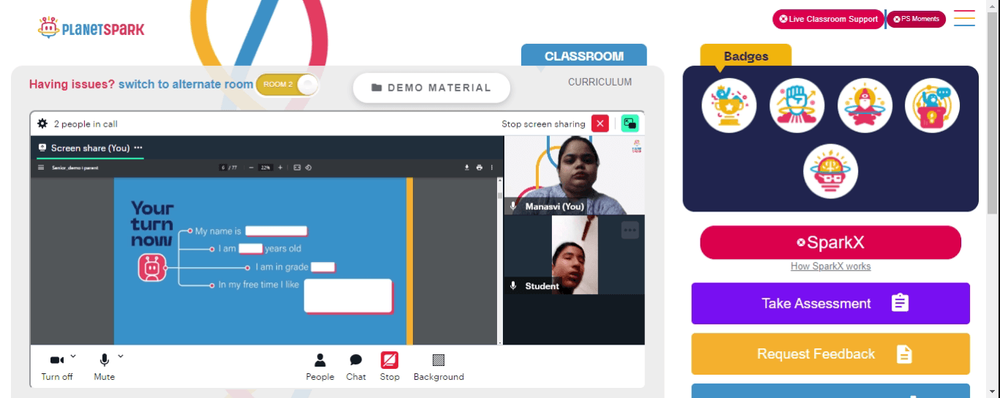The height and width of the screenshot is (398, 1000).
Task: Rotate the PDF document
Action: pyautogui.click(x=308, y=168)
